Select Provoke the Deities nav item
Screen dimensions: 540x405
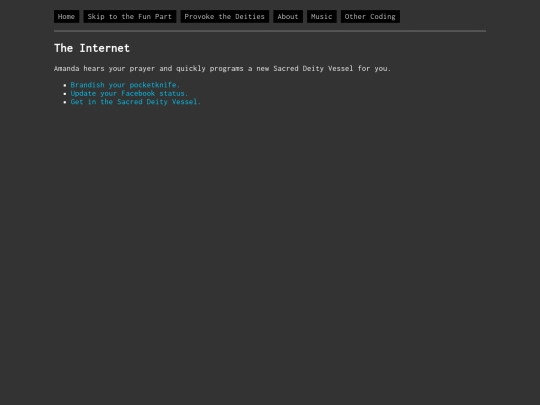pyautogui.click(x=225, y=17)
